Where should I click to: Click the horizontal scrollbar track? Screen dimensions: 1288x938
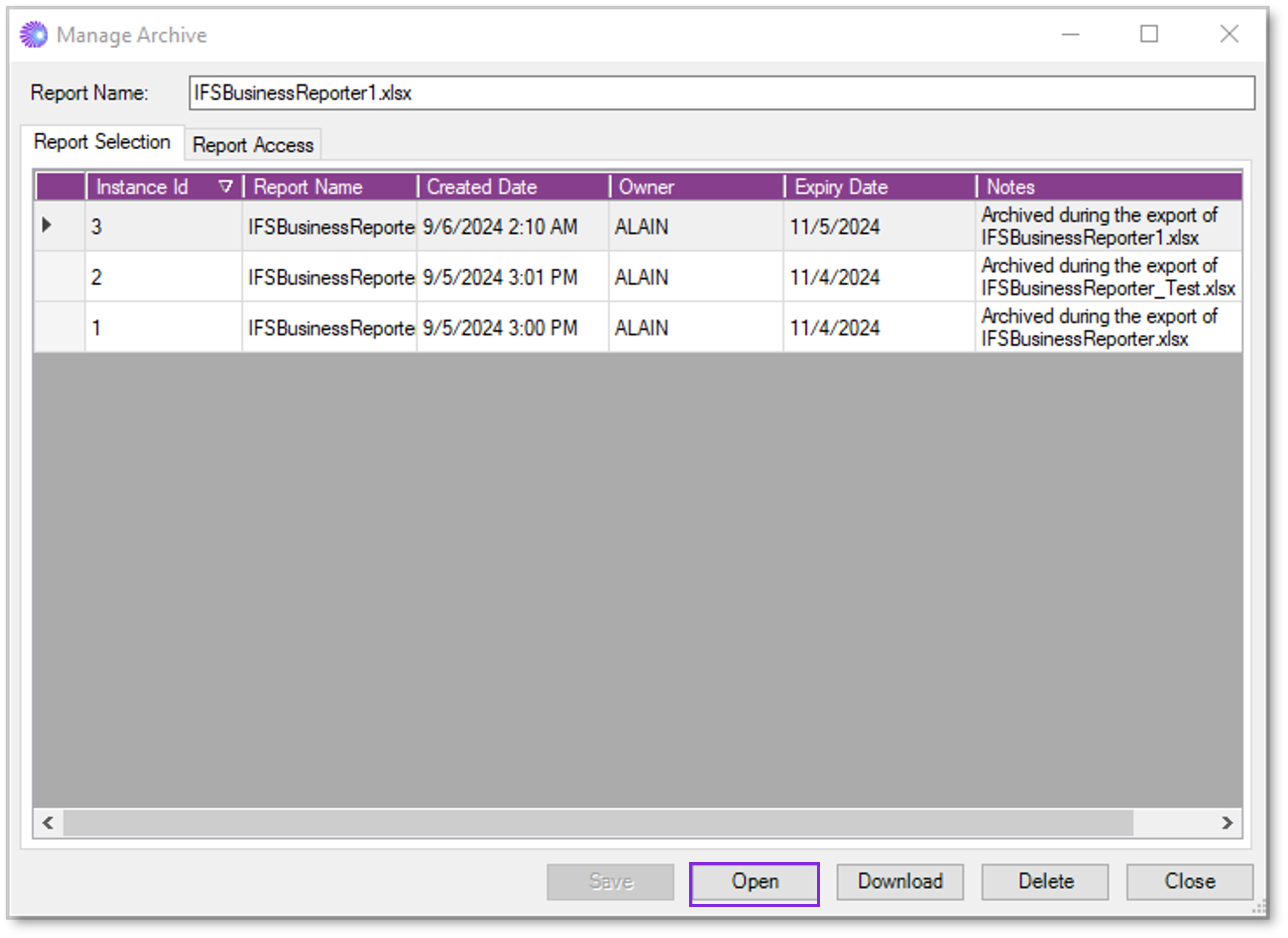pyautogui.click(x=632, y=823)
